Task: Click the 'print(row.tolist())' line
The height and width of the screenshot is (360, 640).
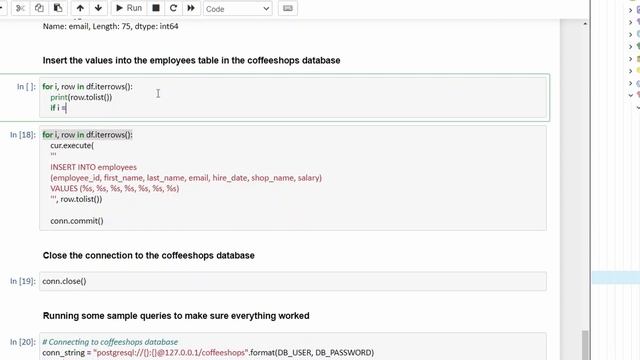Action: point(81,97)
